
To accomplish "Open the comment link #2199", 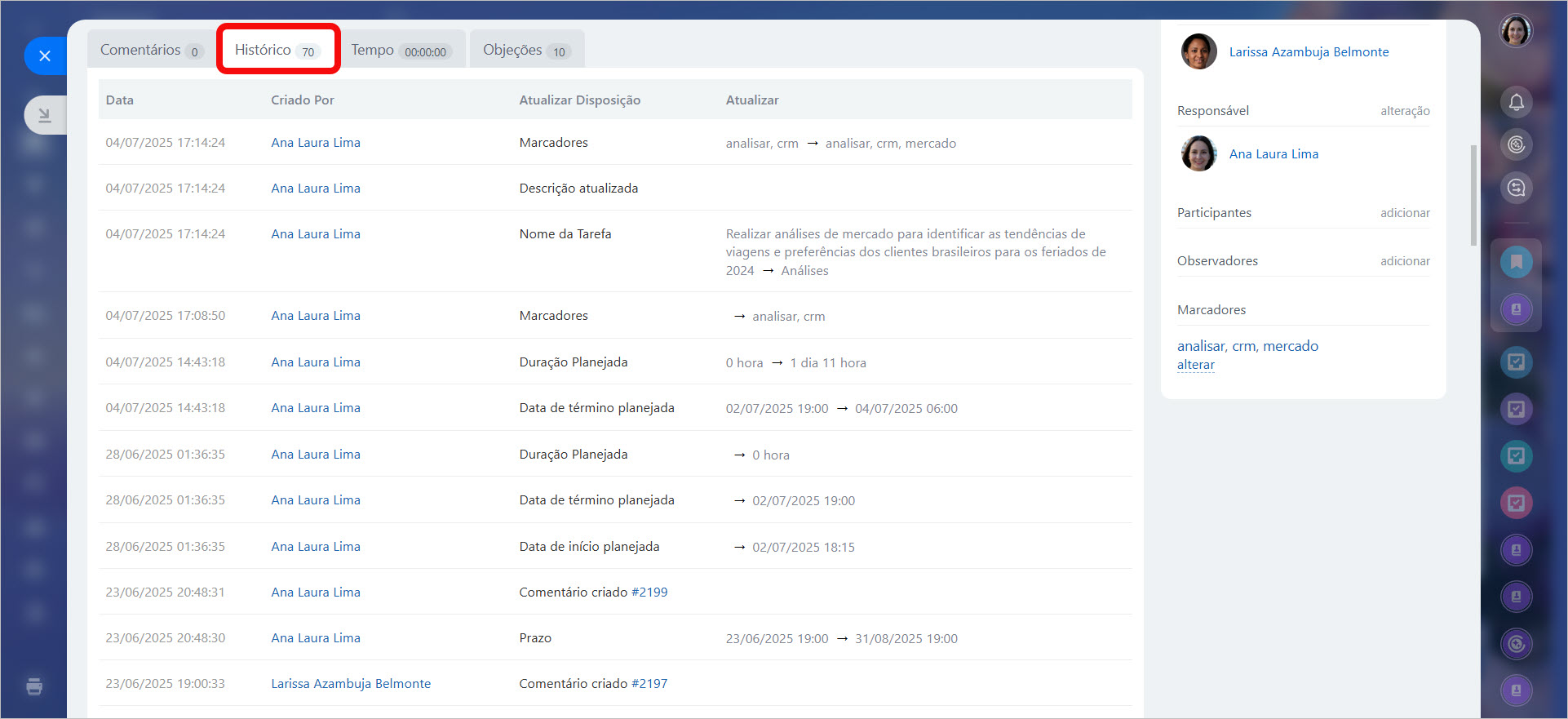I will point(649,592).
